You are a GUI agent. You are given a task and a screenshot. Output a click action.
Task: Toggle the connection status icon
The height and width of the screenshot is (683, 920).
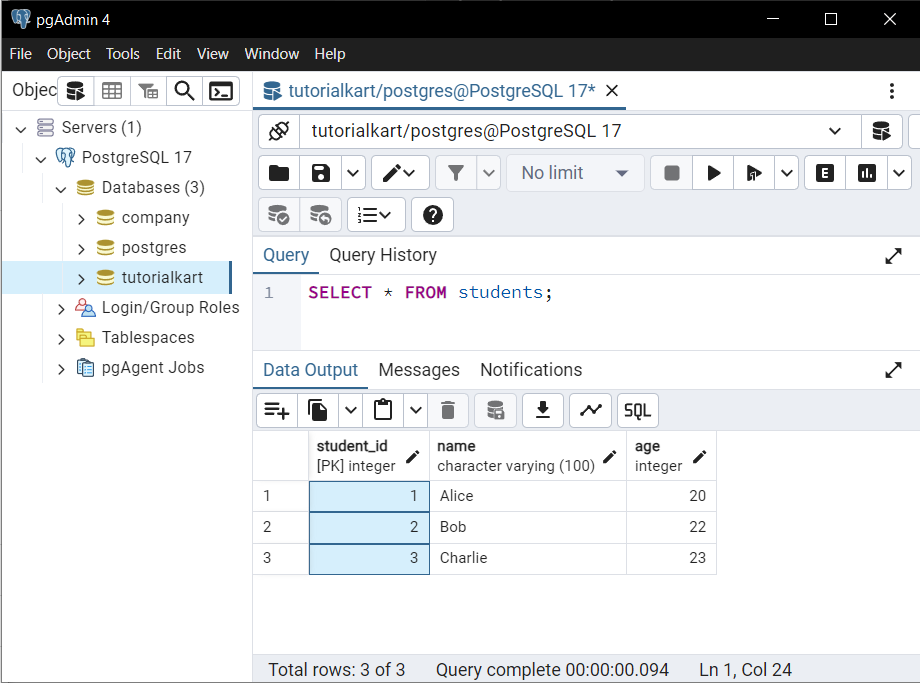[279, 131]
